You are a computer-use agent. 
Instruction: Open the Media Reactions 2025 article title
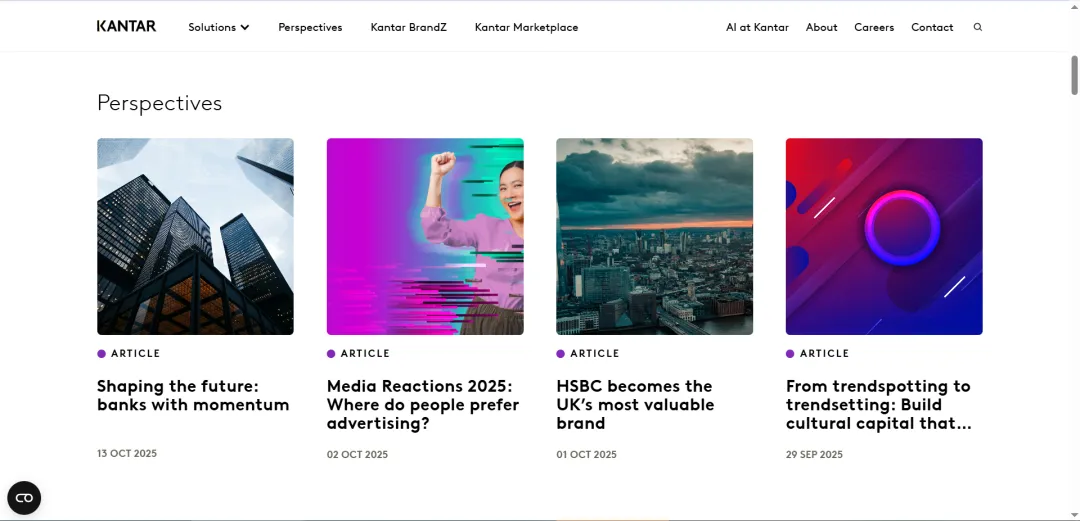tap(423, 404)
